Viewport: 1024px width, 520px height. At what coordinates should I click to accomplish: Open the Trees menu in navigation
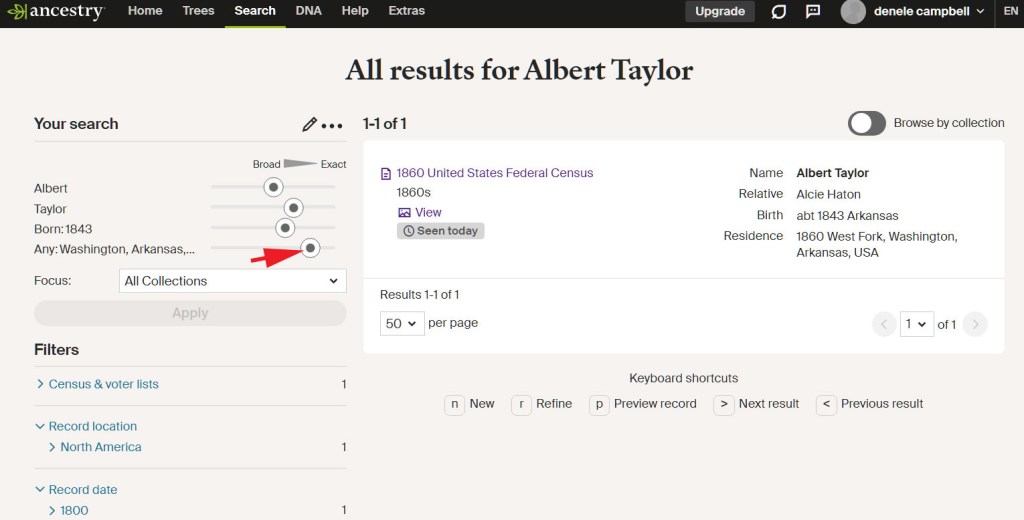198,11
